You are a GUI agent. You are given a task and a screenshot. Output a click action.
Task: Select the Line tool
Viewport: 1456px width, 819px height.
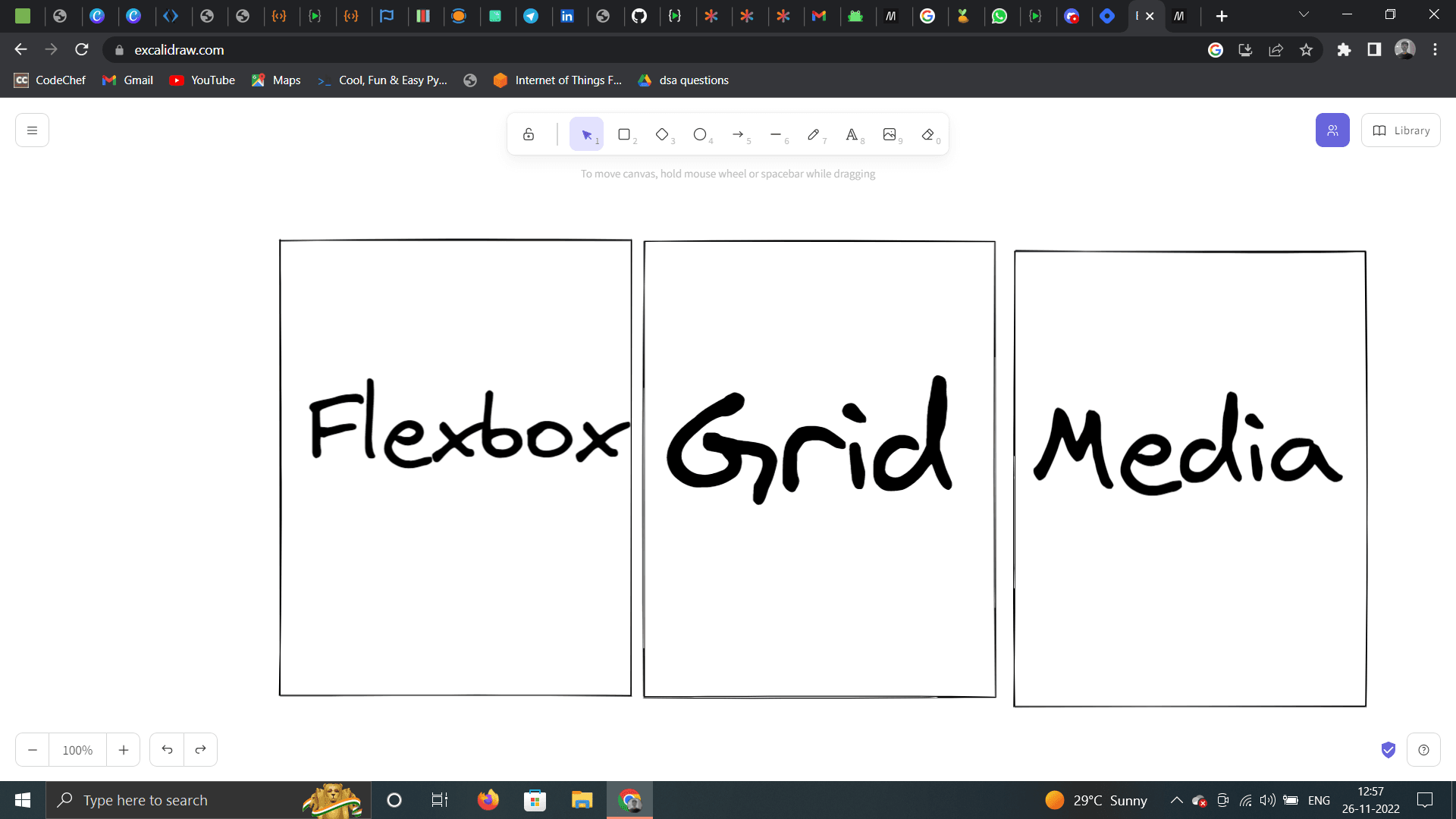pyautogui.click(x=776, y=134)
